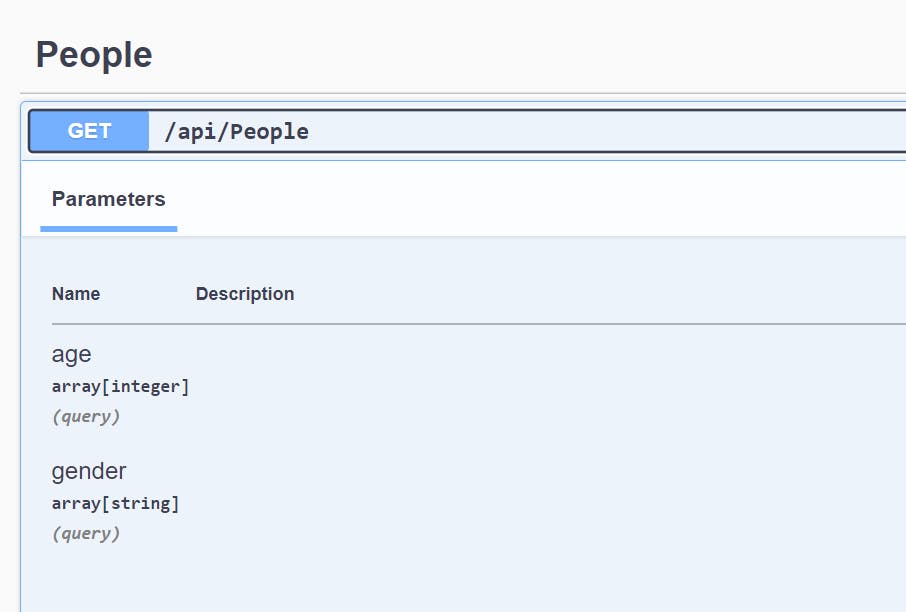Toggle the GET operation bar right of /api/People
This screenshot has width=906, height=612.
point(607,131)
